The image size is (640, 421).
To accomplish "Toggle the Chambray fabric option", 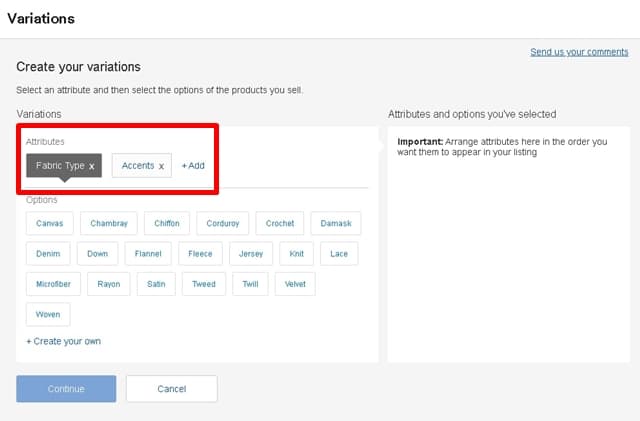I will (109, 224).
